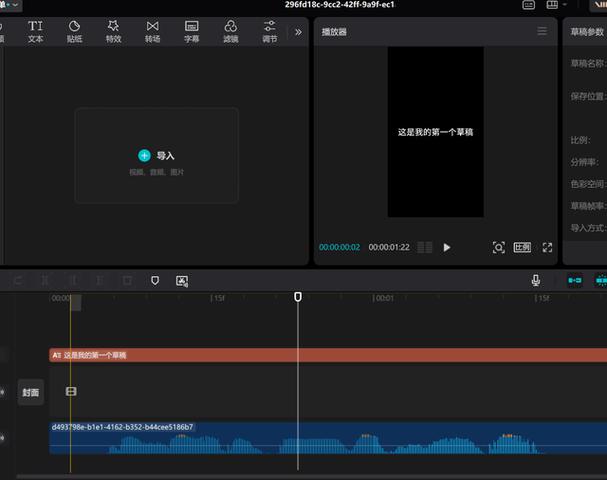Select the 转场 transitions icon

point(153,32)
